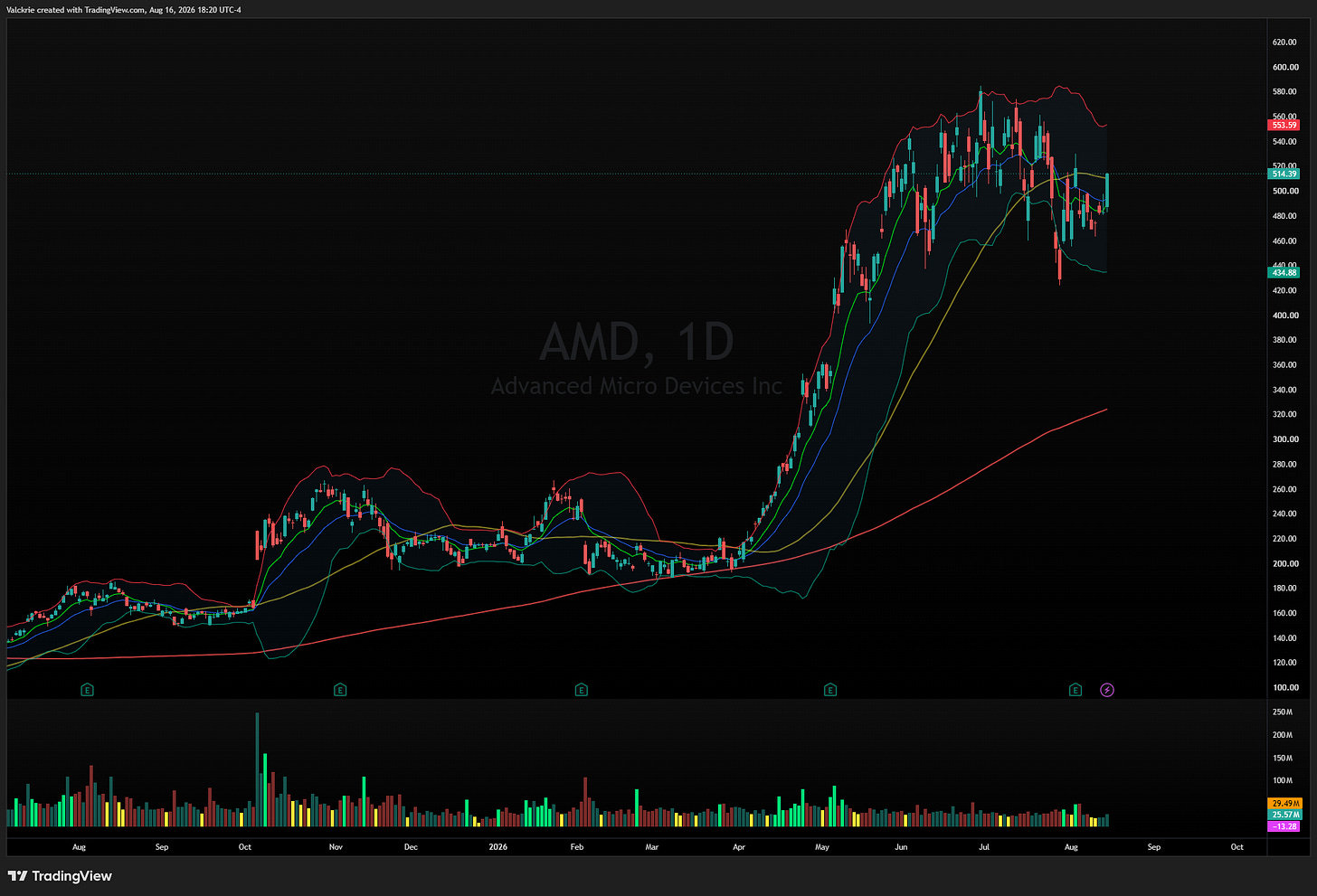The image size is (1317, 896).
Task: Select the 160.00 price axis tick
Action: pos(1285,613)
